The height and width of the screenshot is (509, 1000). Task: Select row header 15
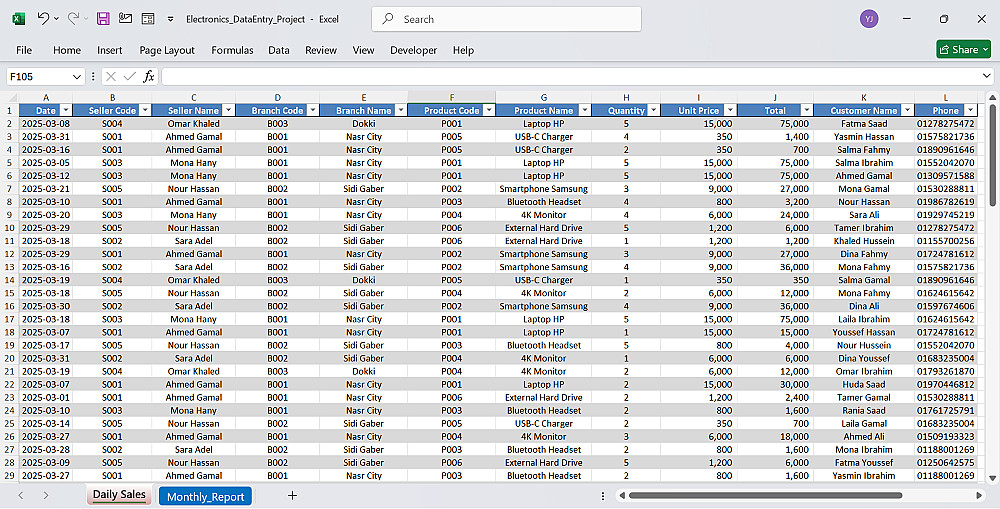(x=9, y=293)
